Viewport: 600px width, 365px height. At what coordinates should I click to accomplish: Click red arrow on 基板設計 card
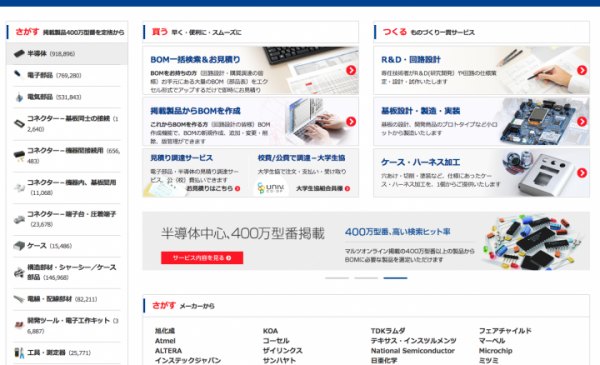click(582, 121)
